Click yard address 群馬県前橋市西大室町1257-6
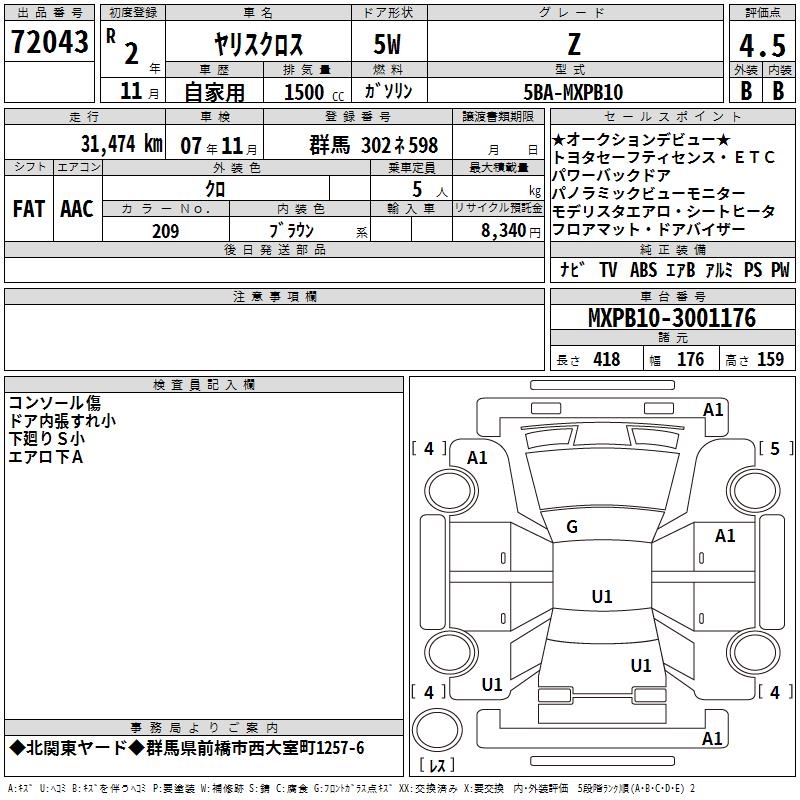800x800 pixels. pos(255,748)
